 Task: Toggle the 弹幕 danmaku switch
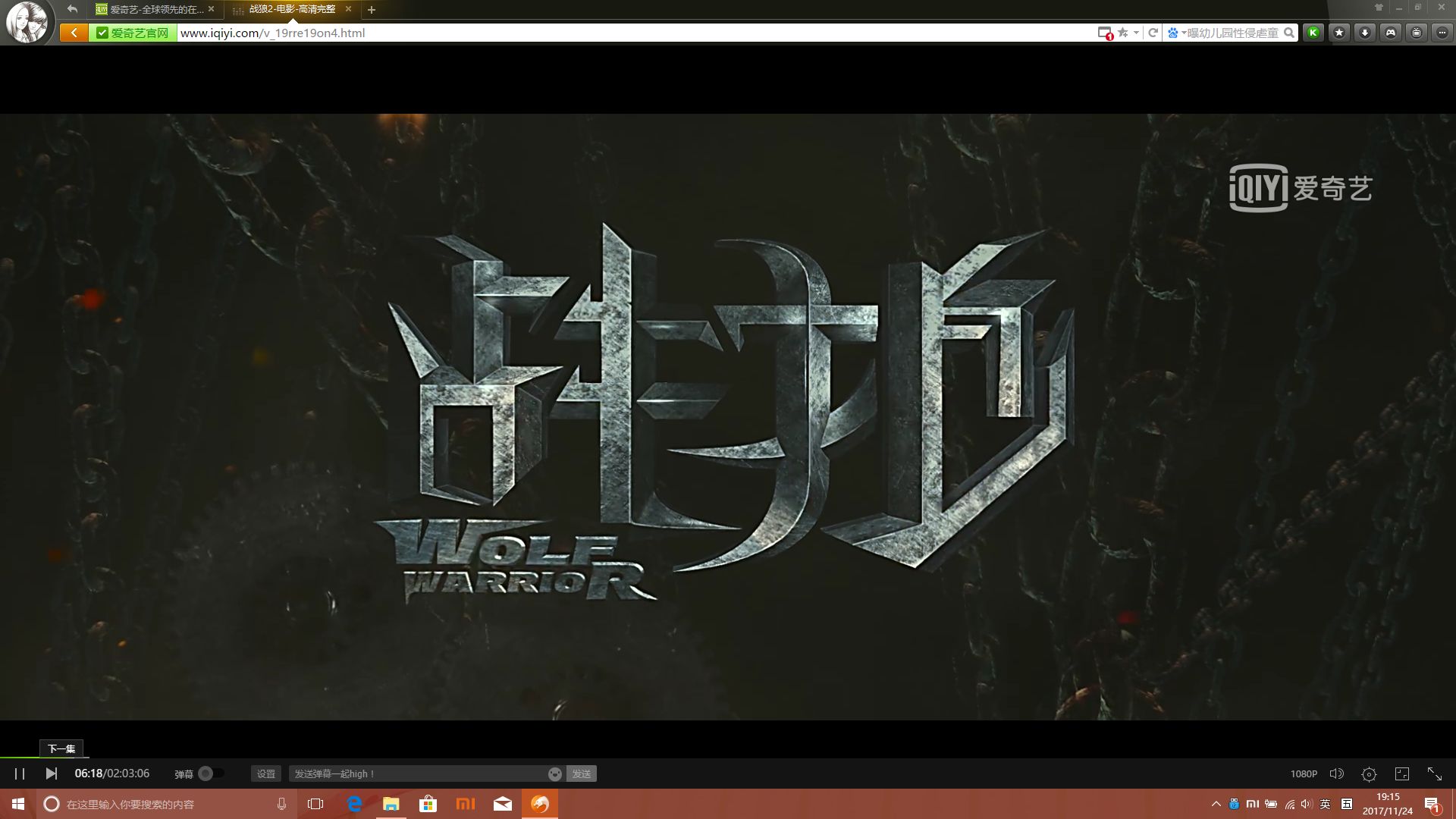pyautogui.click(x=210, y=773)
